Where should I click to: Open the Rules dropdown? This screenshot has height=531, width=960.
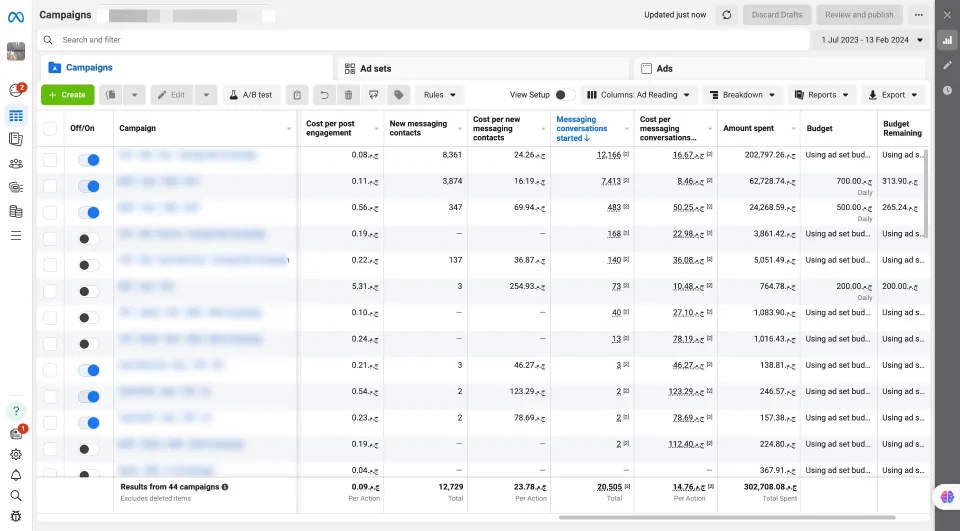pos(440,95)
